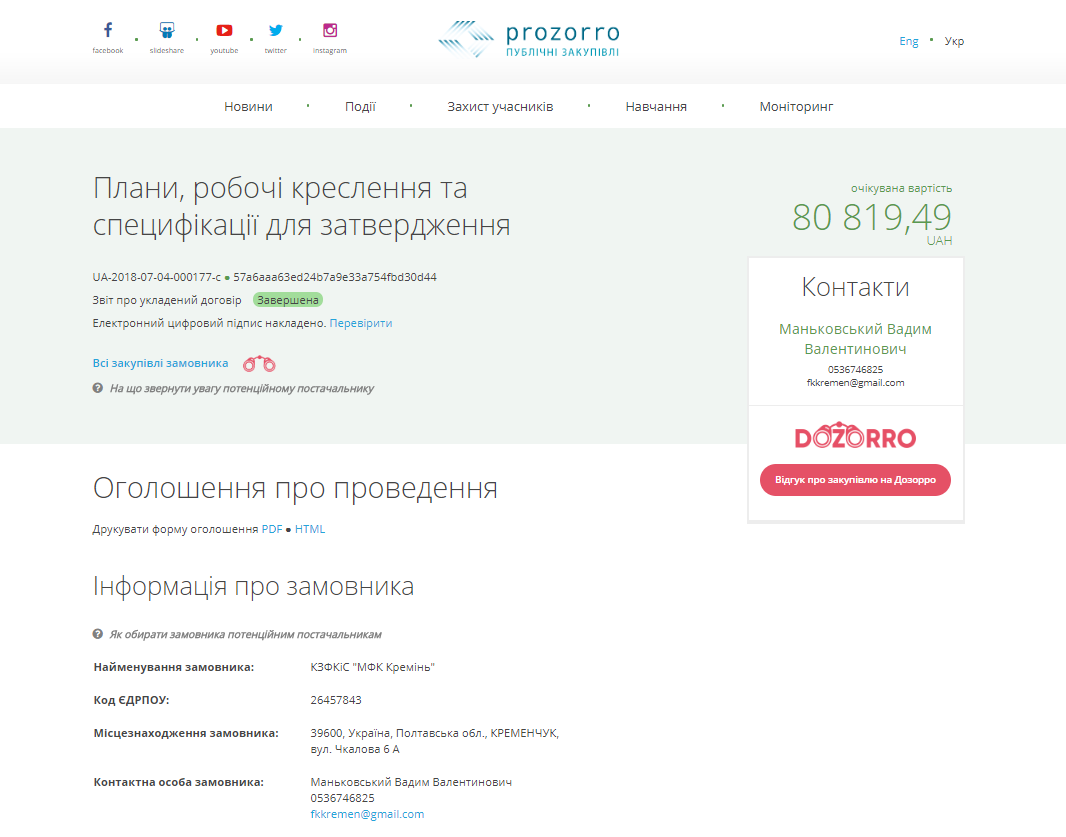Click the Twitter bird icon
Screen dimensions: 1066x837
click(275, 31)
